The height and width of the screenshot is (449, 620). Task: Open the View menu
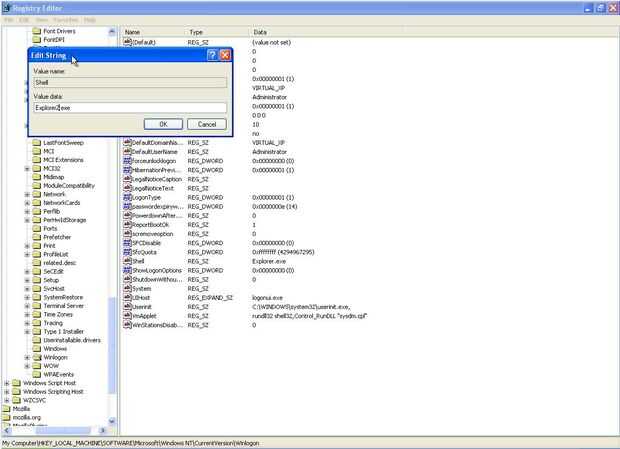click(42, 20)
